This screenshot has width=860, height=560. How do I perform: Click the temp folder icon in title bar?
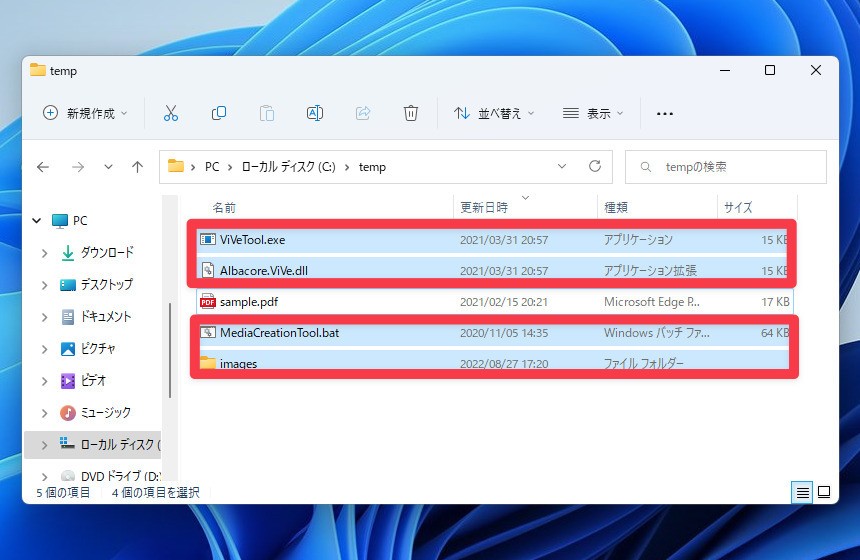(x=37, y=70)
